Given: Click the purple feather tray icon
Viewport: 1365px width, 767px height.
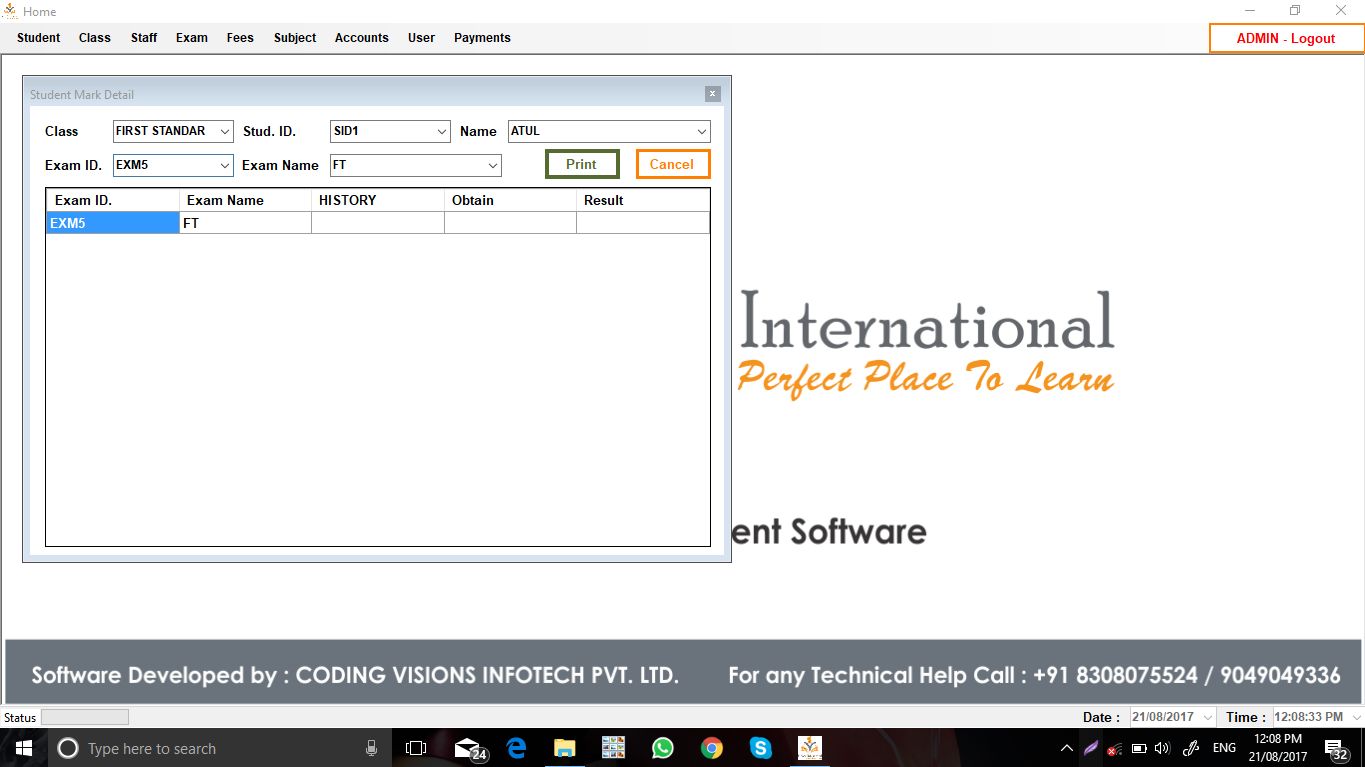Looking at the screenshot, I should pos(1091,748).
